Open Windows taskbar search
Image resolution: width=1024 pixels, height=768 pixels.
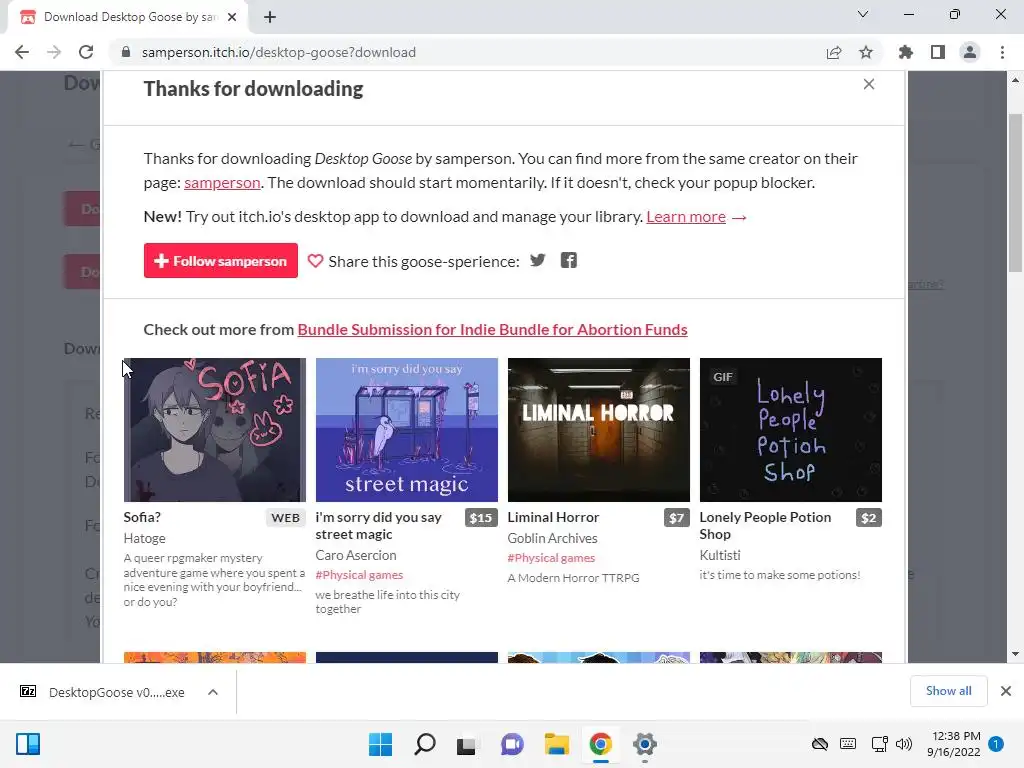coord(424,744)
